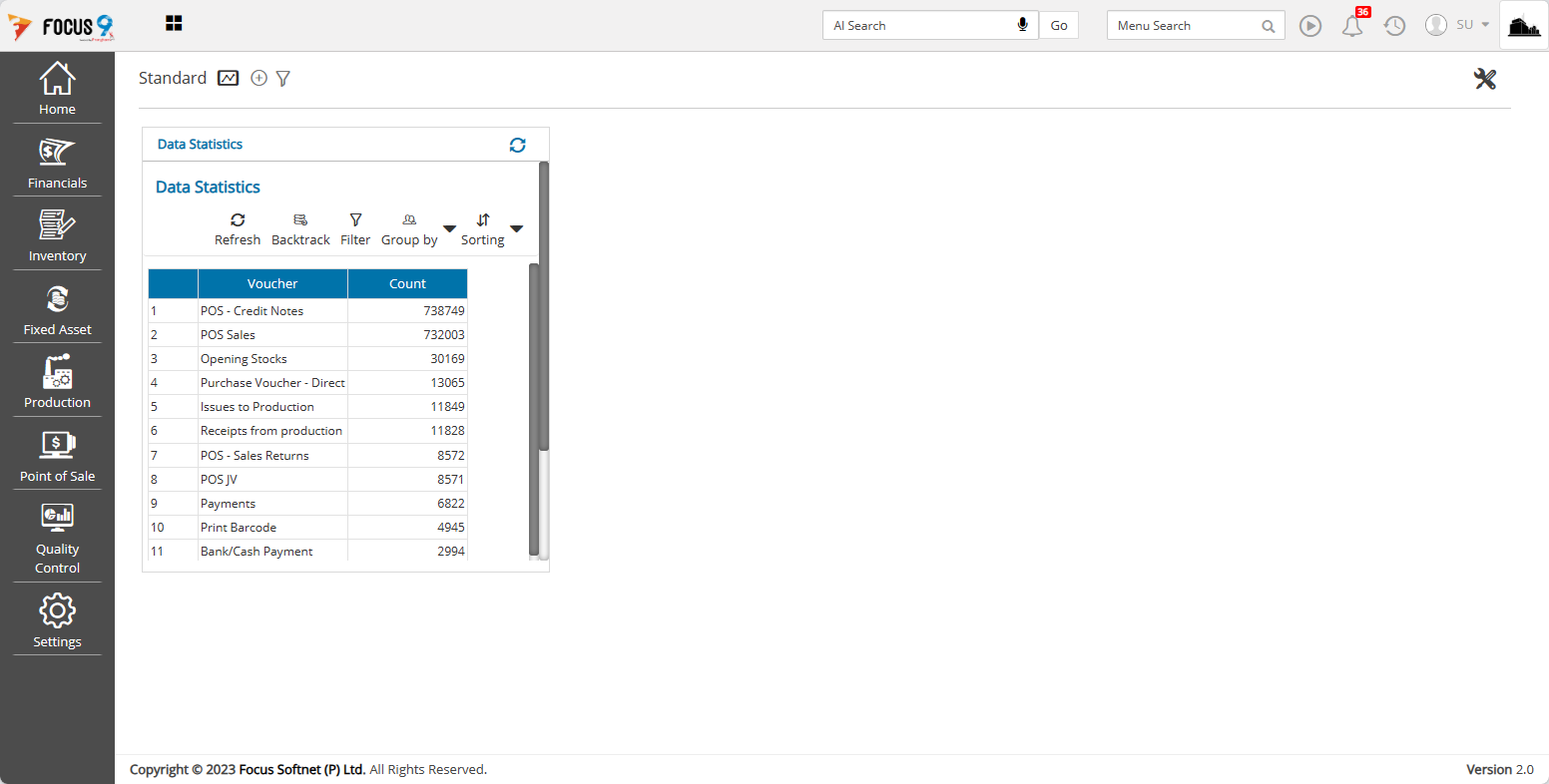Click the Menu Search magnifier icon

(1268, 26)
